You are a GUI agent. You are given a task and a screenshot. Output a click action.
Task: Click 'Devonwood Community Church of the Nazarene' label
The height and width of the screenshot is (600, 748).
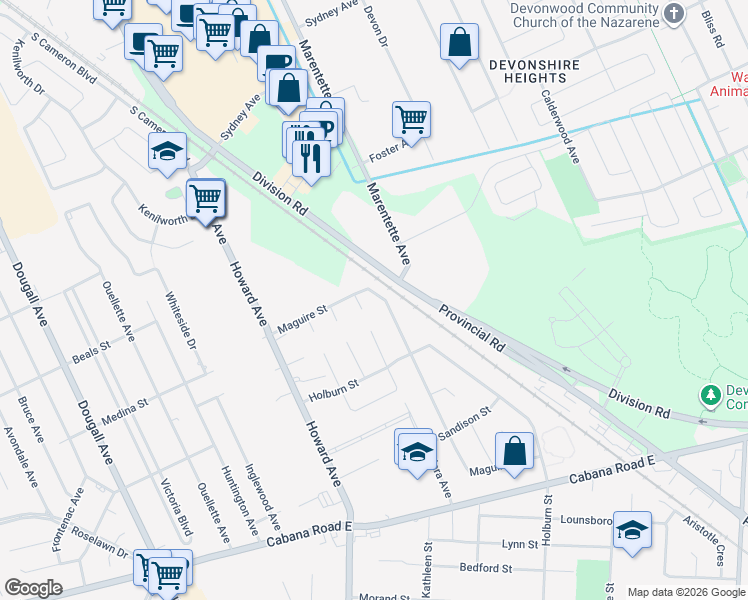(586, 15)
